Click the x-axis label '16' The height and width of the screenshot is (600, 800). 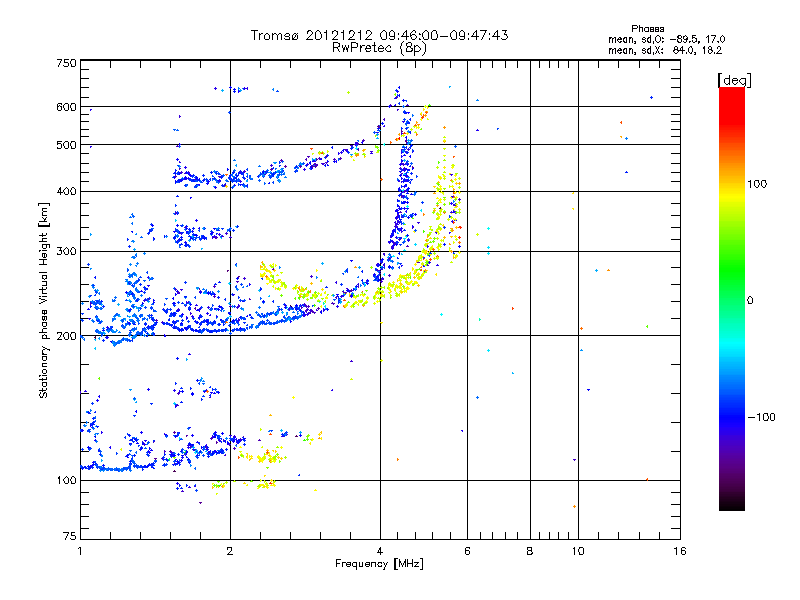(680, 551)
